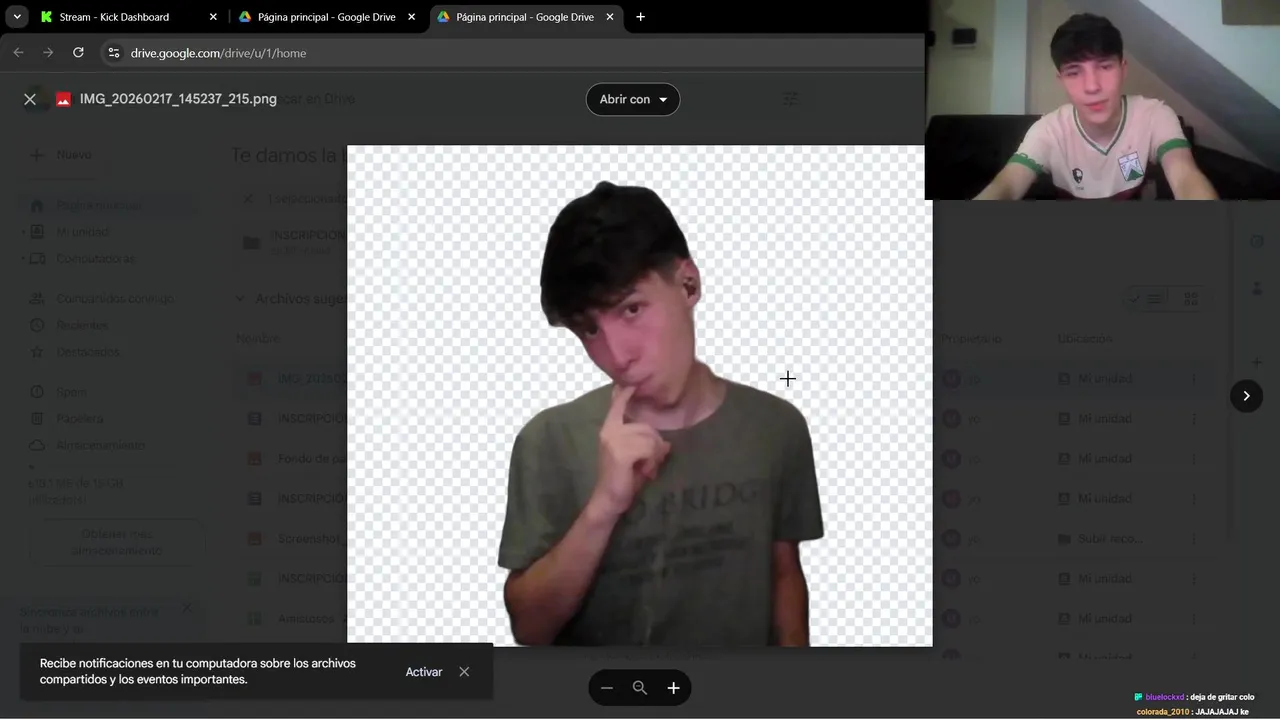Close the image preview with the X
Viewport: 1280px width, 720px height.
[30, 99]
